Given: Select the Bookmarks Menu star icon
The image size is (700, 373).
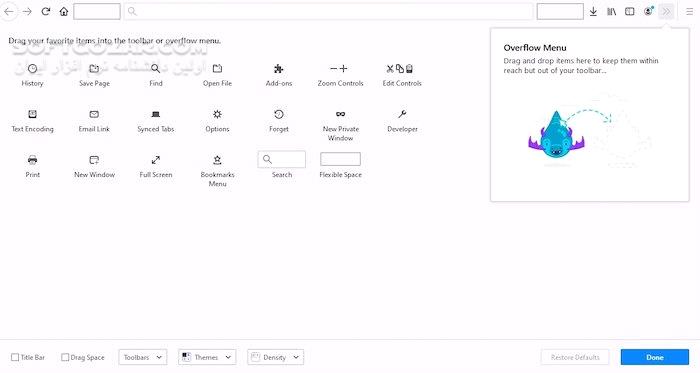Looking at the screenshot, I should tap(217, 160).
